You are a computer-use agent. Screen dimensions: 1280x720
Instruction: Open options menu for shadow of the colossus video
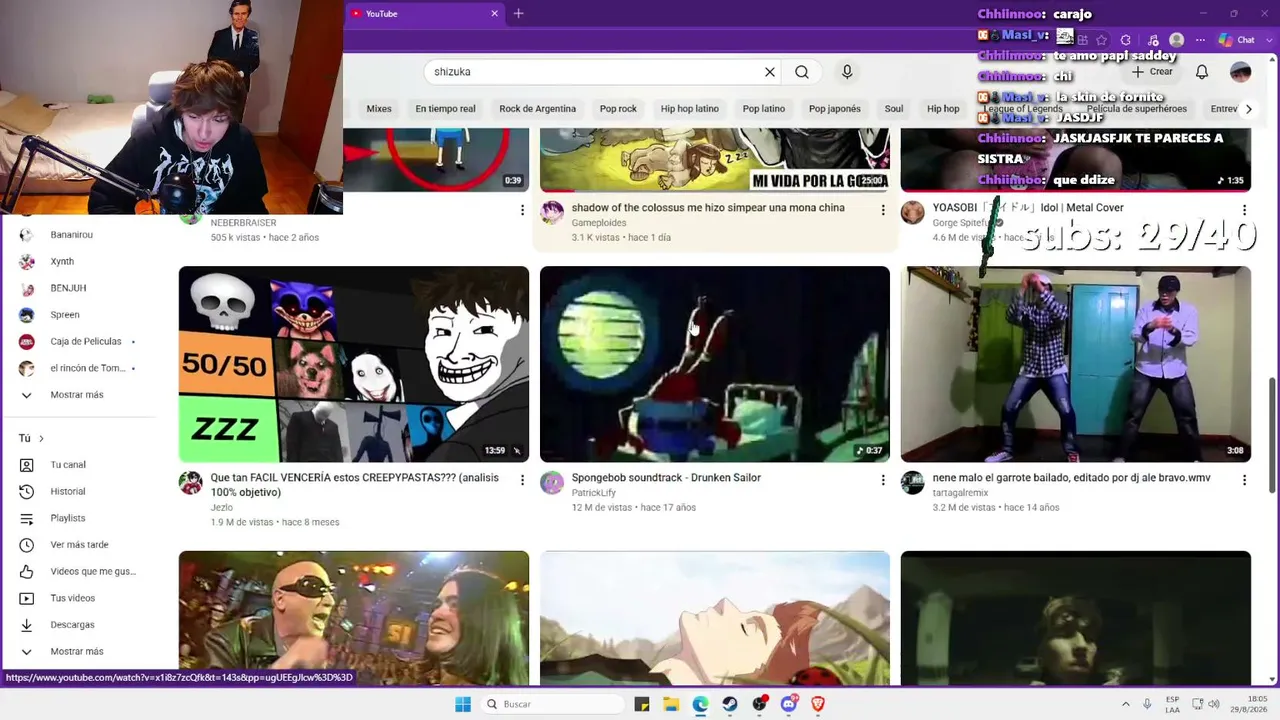883,210
